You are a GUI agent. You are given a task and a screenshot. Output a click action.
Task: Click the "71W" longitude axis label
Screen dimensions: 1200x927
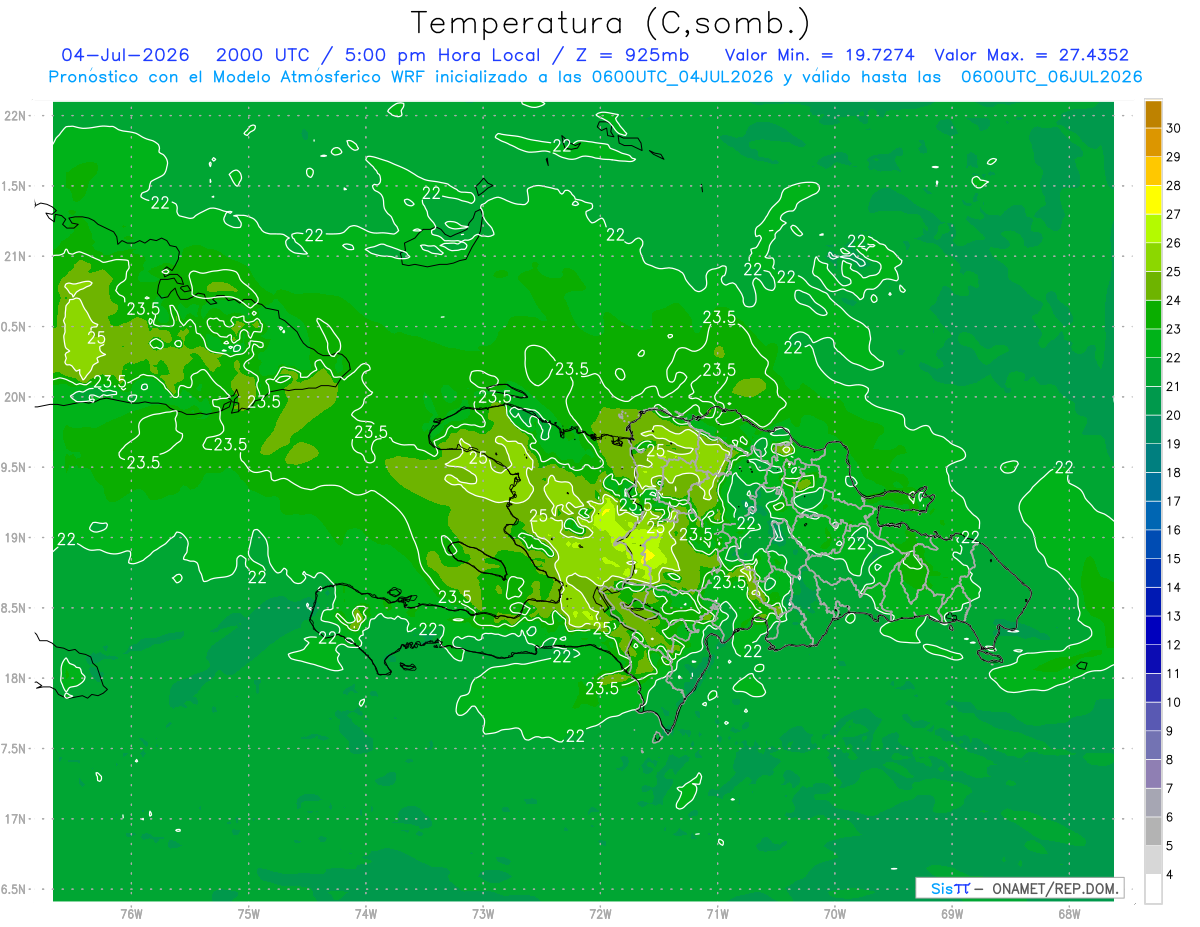[717, 914]
